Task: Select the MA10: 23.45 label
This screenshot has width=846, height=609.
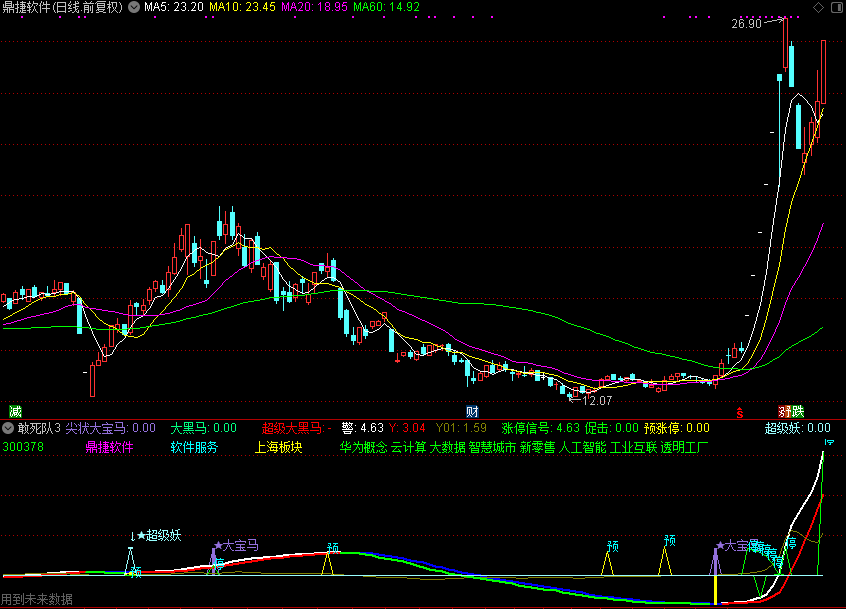Action: [242, 7]
